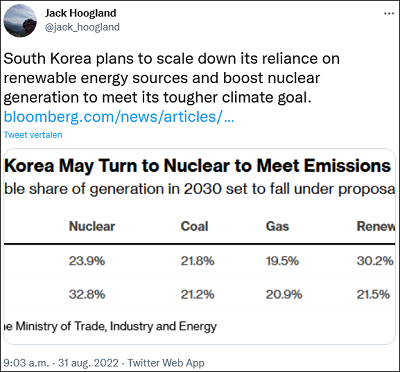This screenshot has width=400, height=372.
Task: Select the Nuclear column header
Action: (x=92, y=226)
